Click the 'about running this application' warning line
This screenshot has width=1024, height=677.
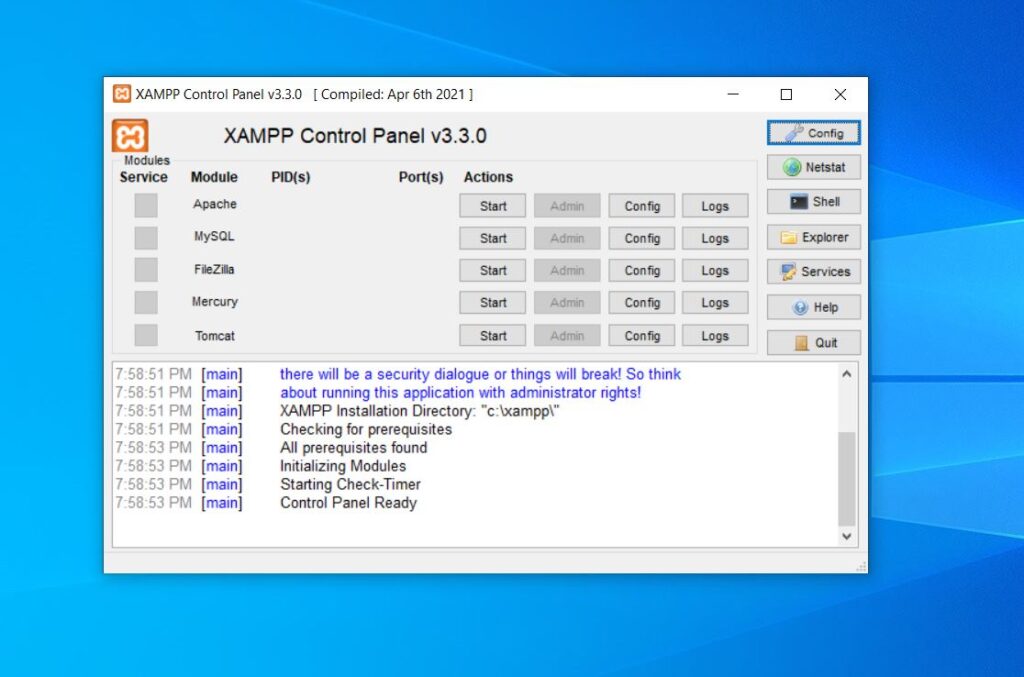point(460,392)
